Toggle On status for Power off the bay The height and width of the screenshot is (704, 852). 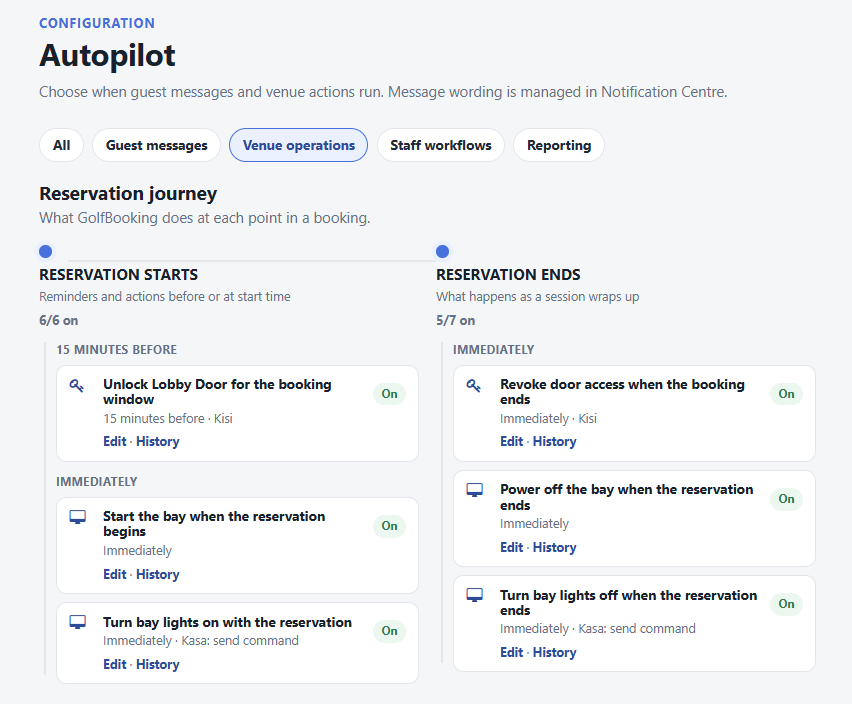point(786,499)
